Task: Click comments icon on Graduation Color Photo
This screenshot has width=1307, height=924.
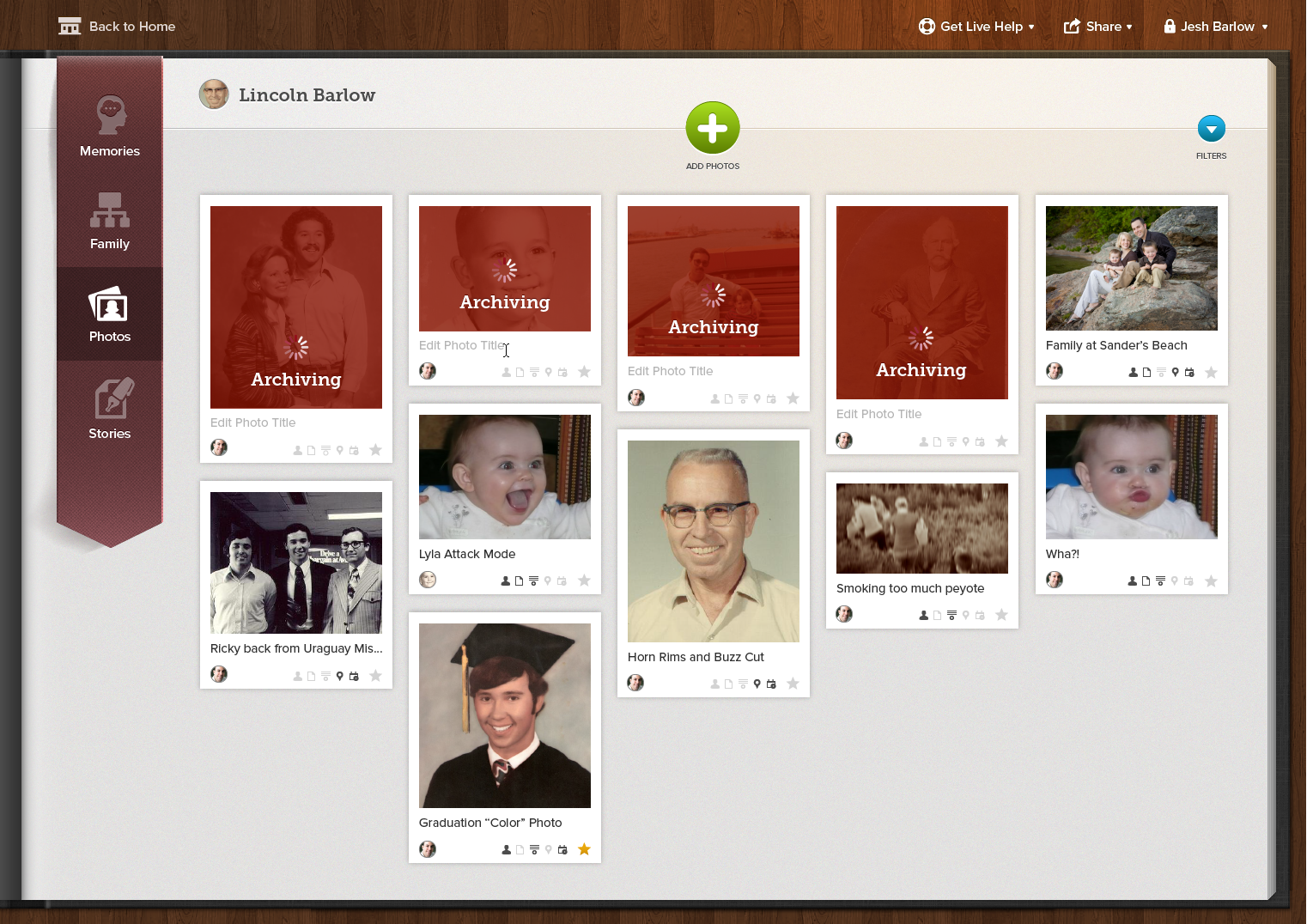Action: coord(533,850)
